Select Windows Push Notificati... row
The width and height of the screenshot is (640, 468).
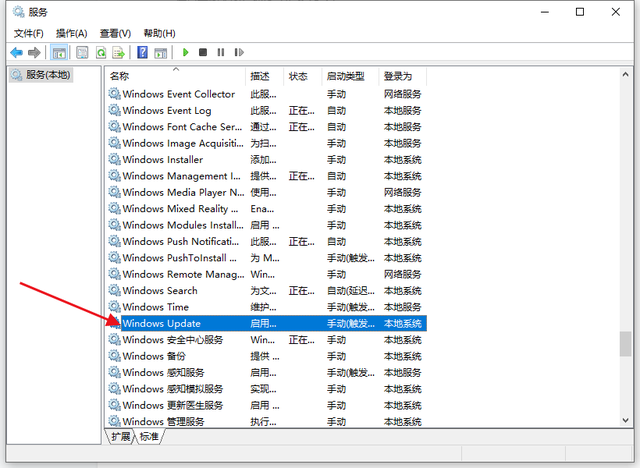coord(267,242)
